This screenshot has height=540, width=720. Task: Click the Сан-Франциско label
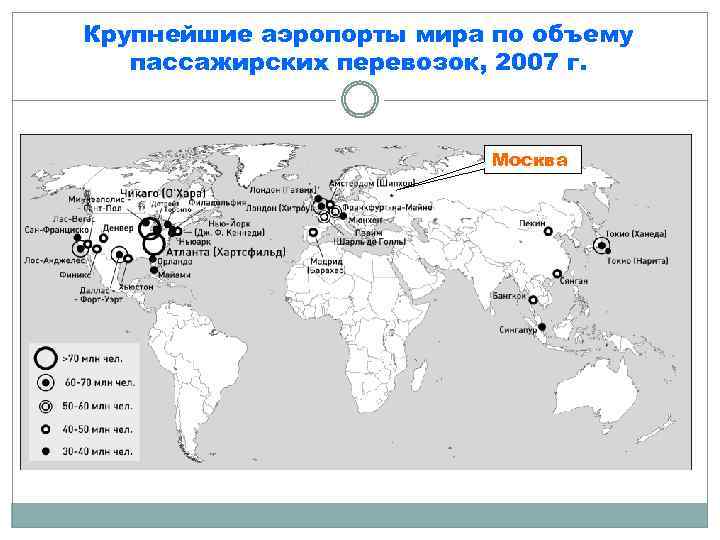click(x=56, y=230)
